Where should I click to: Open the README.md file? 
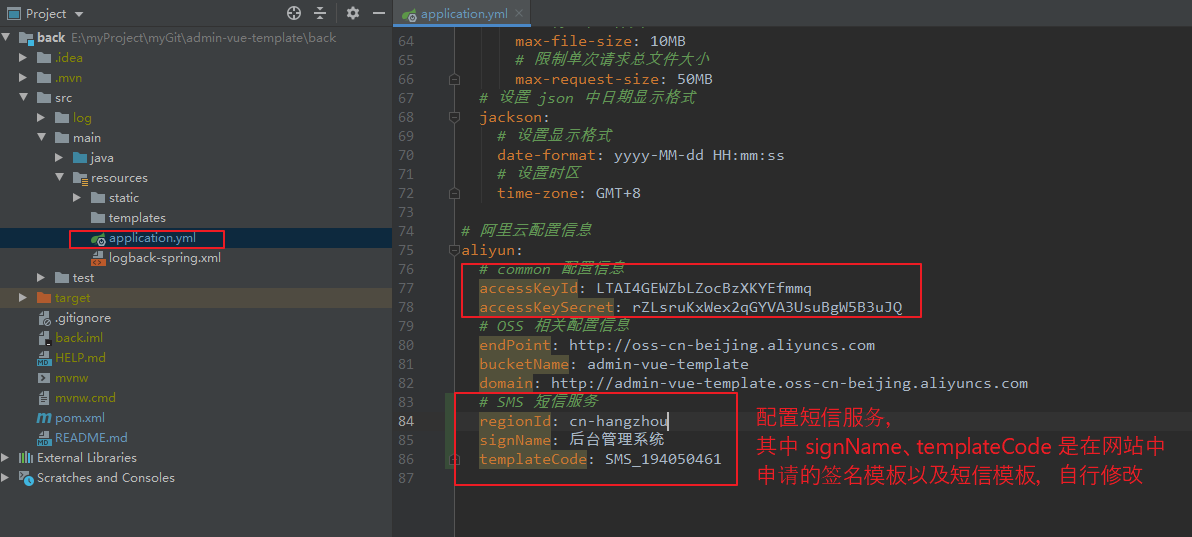(x=90, y=437)
